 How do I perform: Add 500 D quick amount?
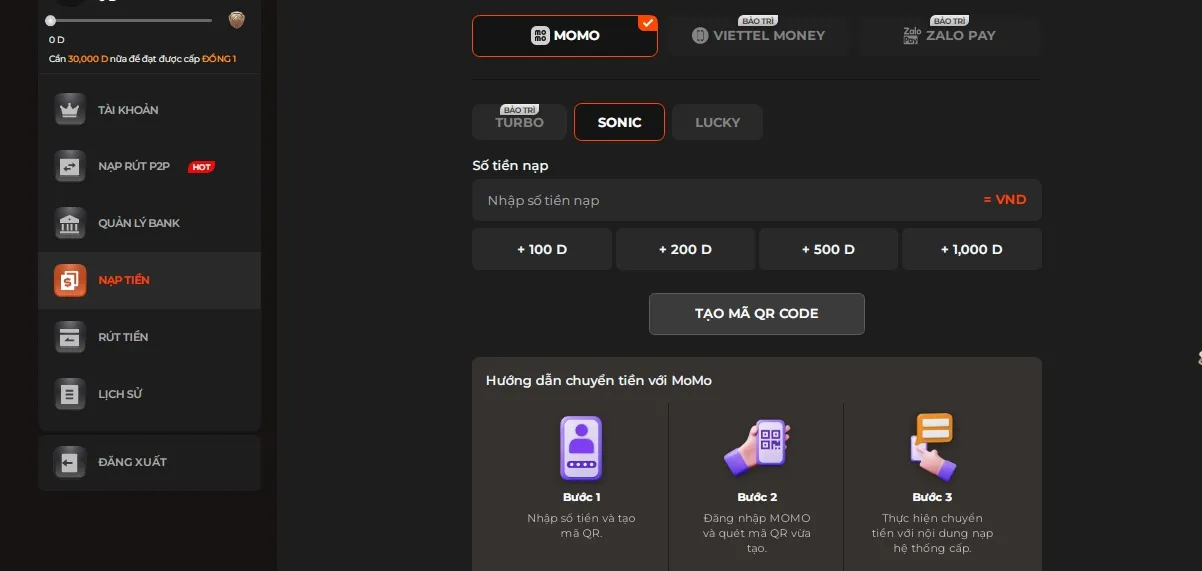pos(828,249)
